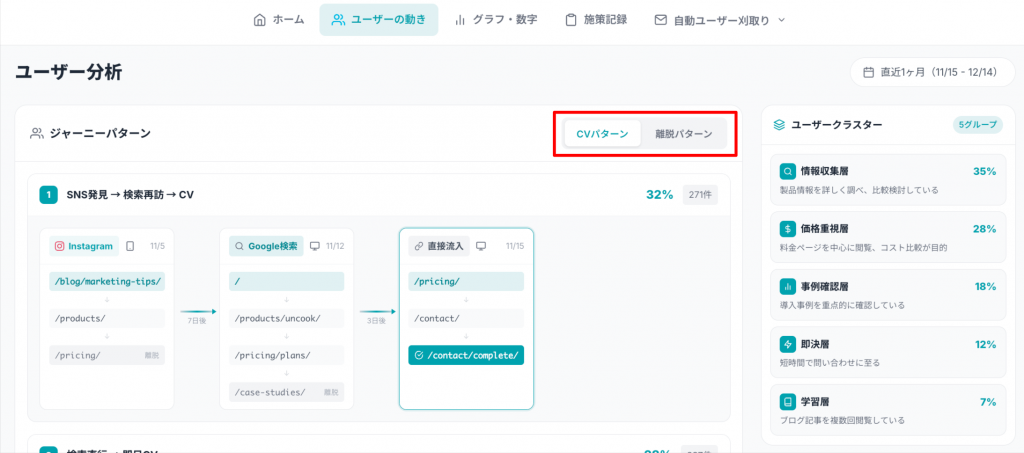Screen dimensions: 1024x453
Task: Click the link icon on 直接流入 badge
Action: point(418,246)
